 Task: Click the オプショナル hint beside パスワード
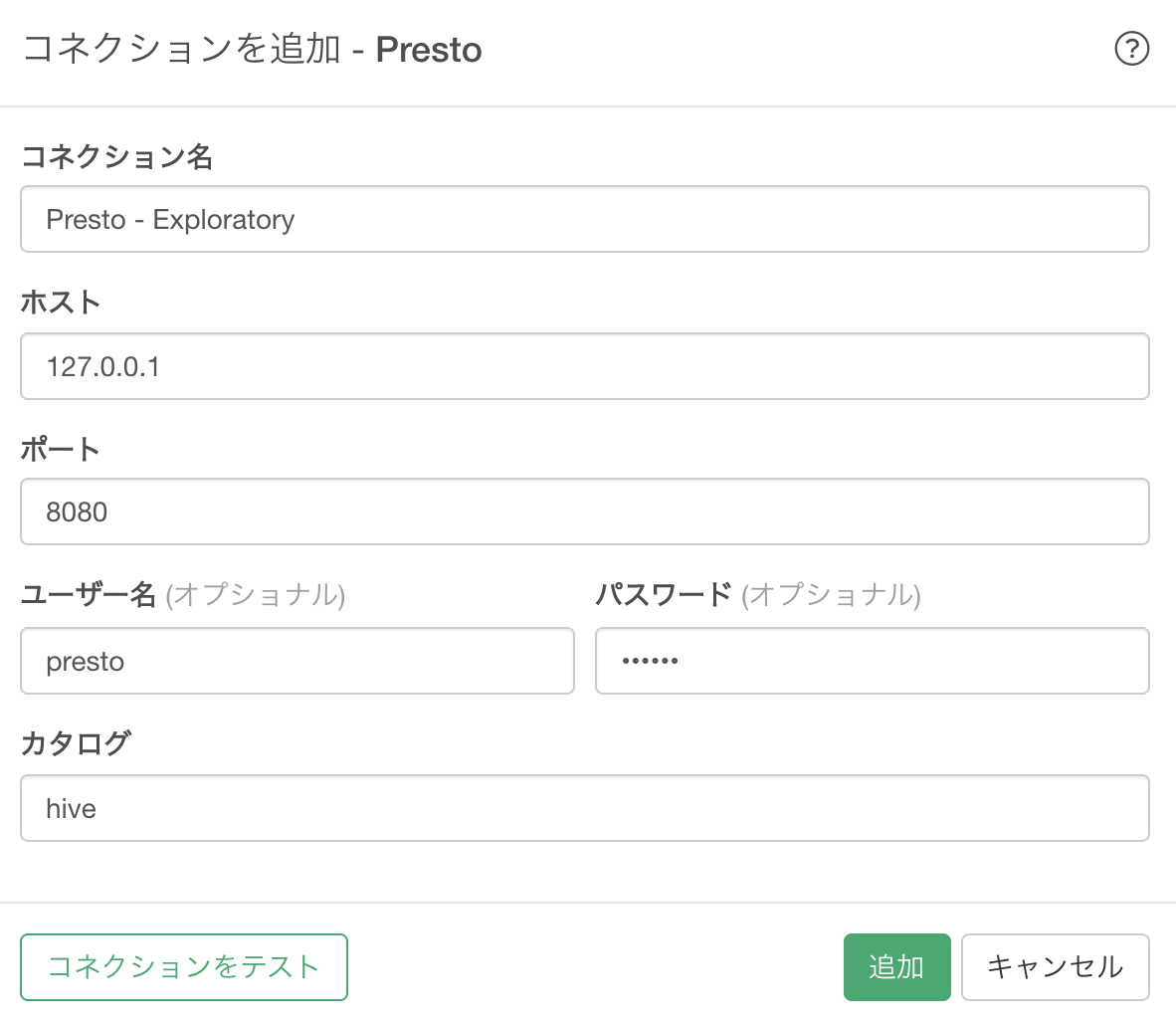831,595
